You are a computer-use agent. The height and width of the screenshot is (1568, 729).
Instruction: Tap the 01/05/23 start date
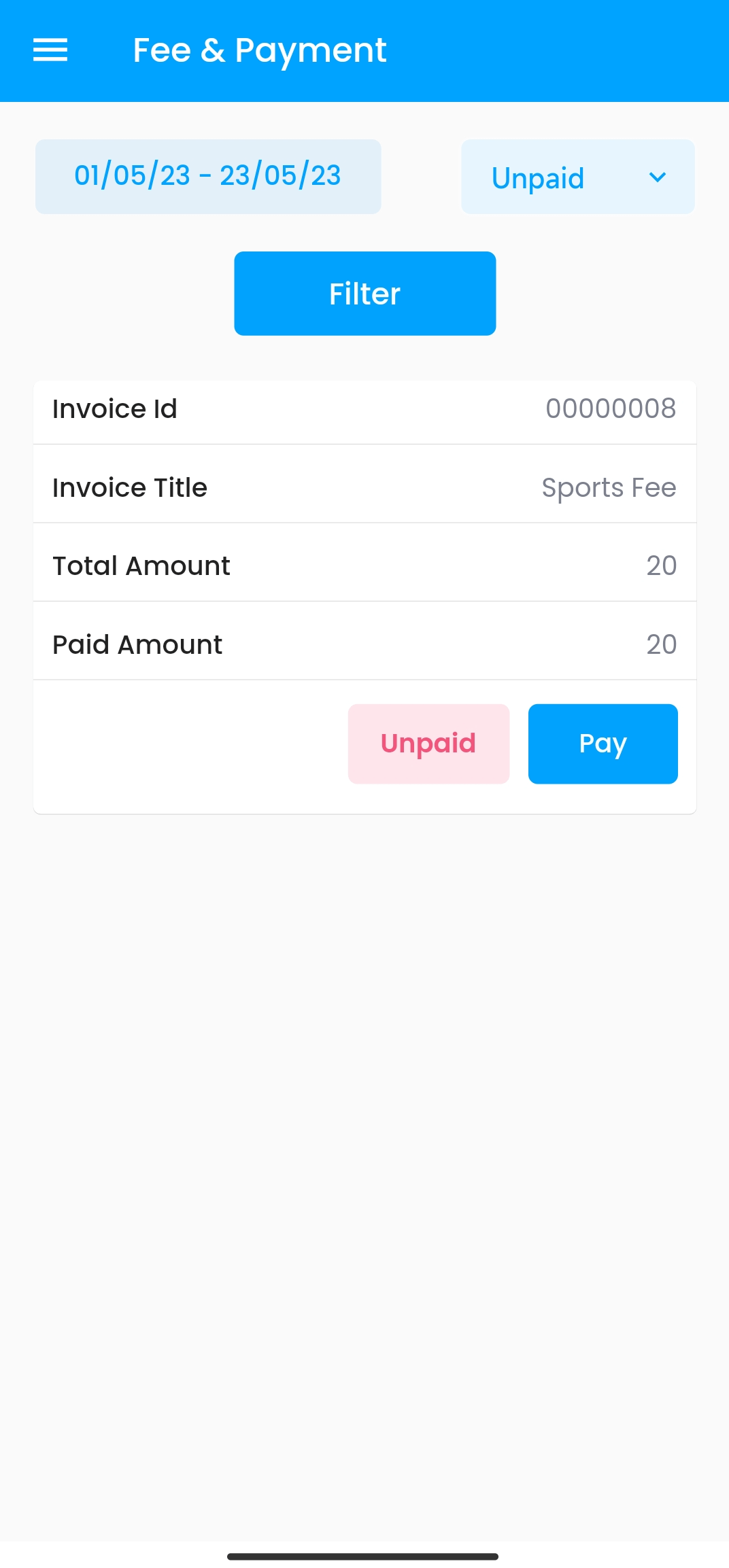(132, 175)
